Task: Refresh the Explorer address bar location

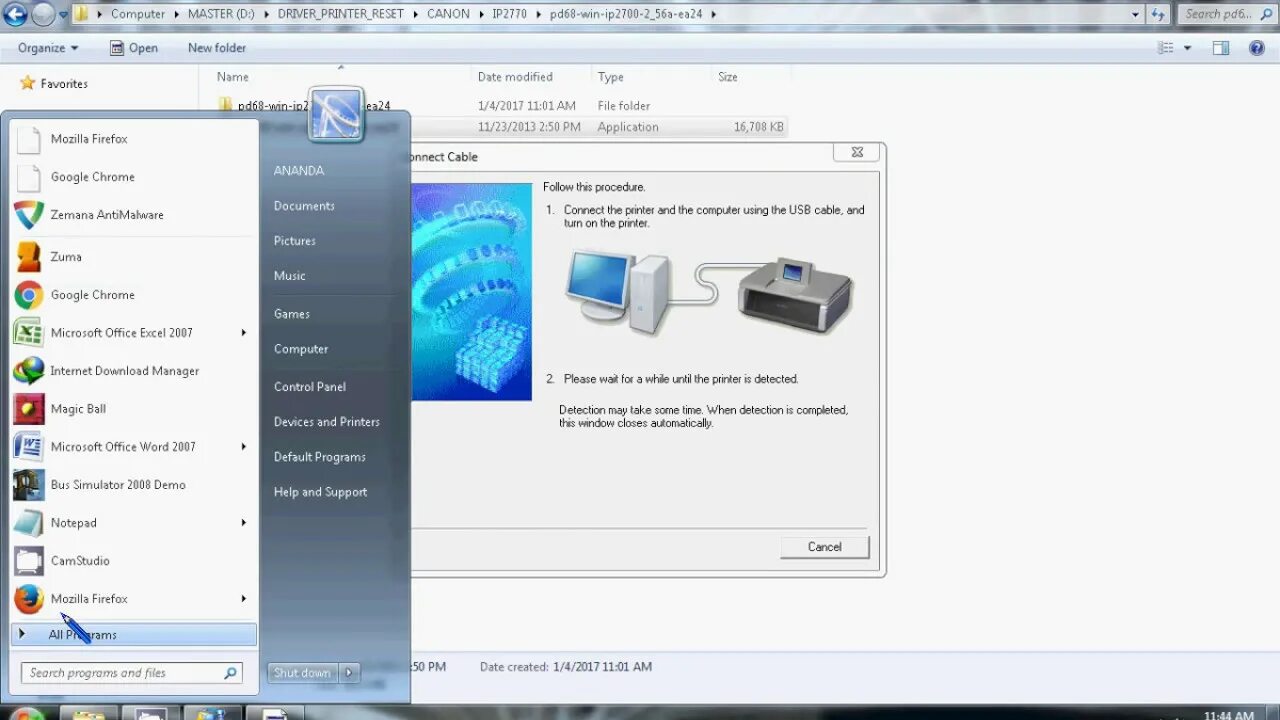Action: coord(1158,14)
